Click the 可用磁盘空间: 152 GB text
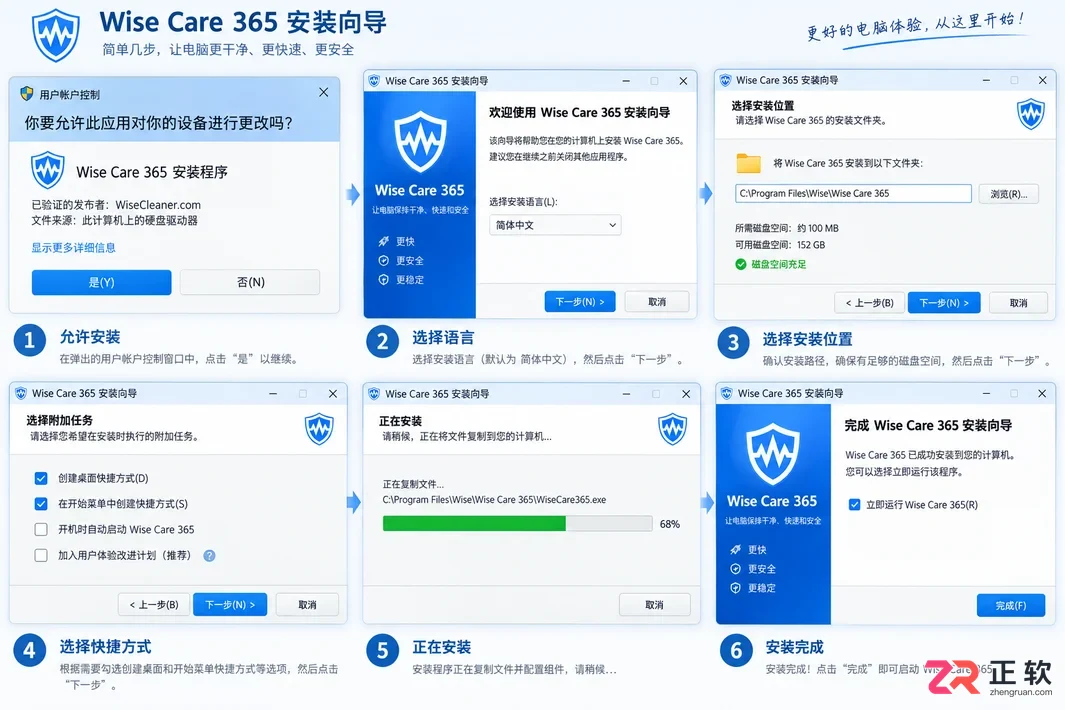 [x=780, y=245]
